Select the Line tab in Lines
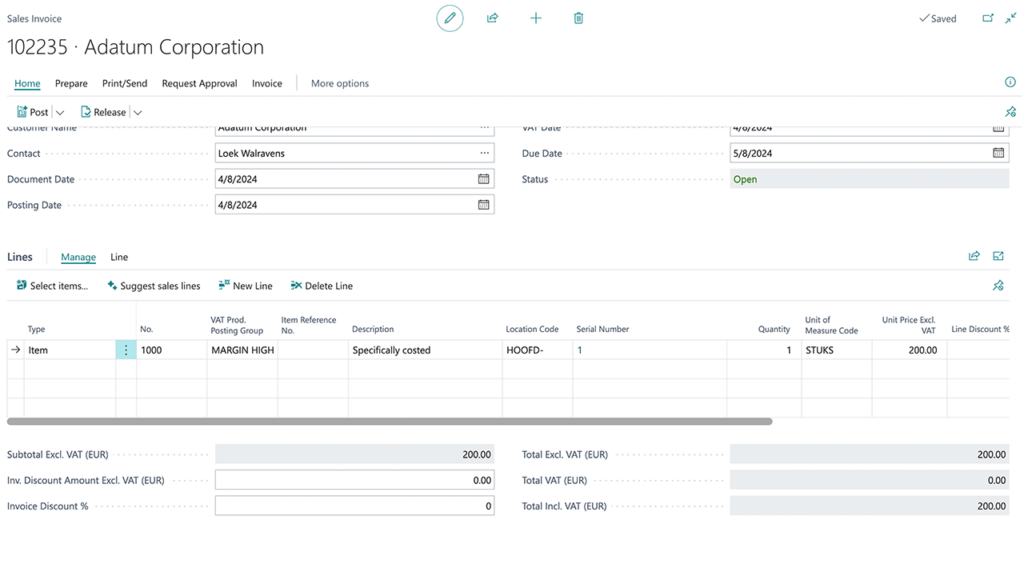 (119, 257)
